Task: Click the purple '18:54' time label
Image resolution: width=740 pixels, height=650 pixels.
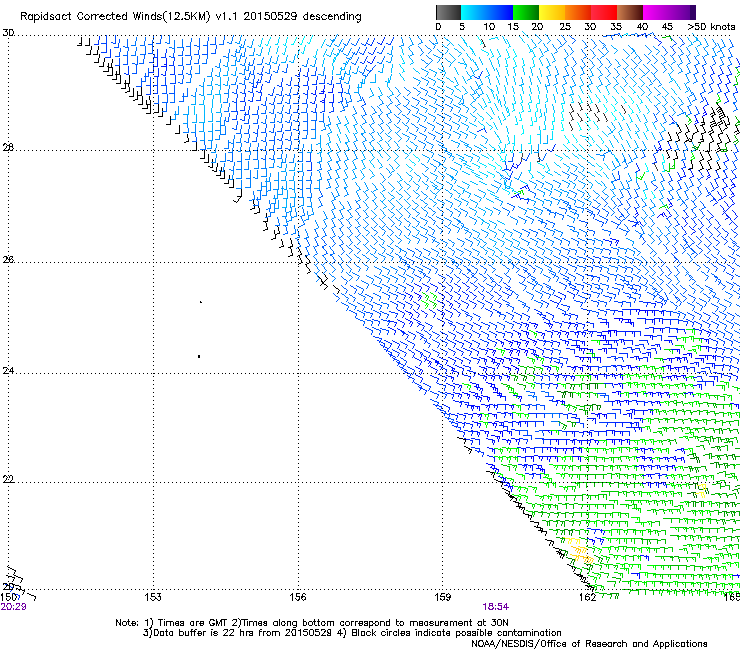Action: (x=496, y=607)
